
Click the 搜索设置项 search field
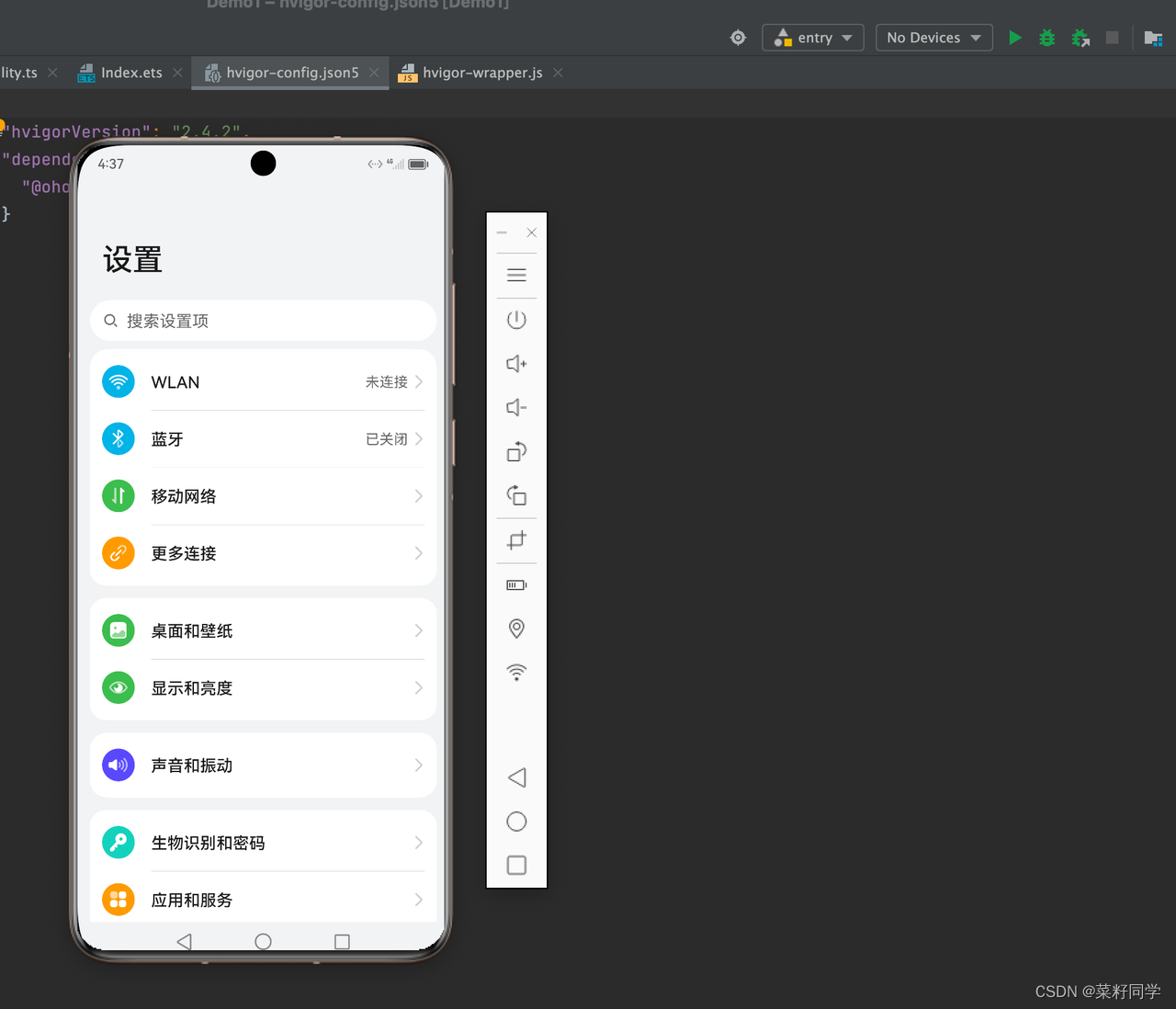263,321
